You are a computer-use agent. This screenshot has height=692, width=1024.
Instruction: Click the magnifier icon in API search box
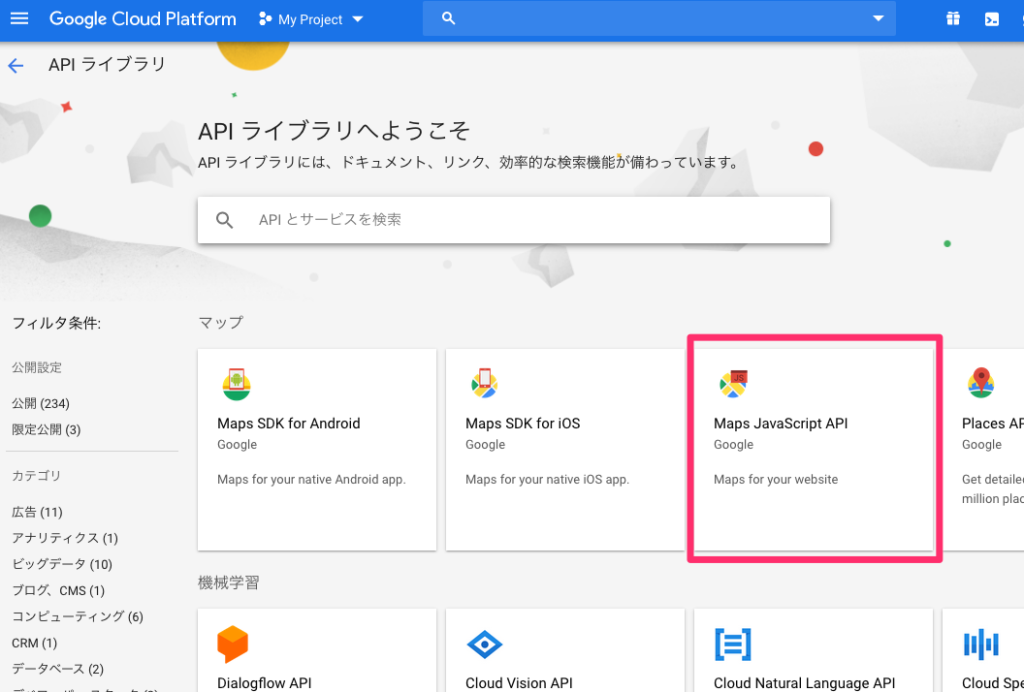224,220
